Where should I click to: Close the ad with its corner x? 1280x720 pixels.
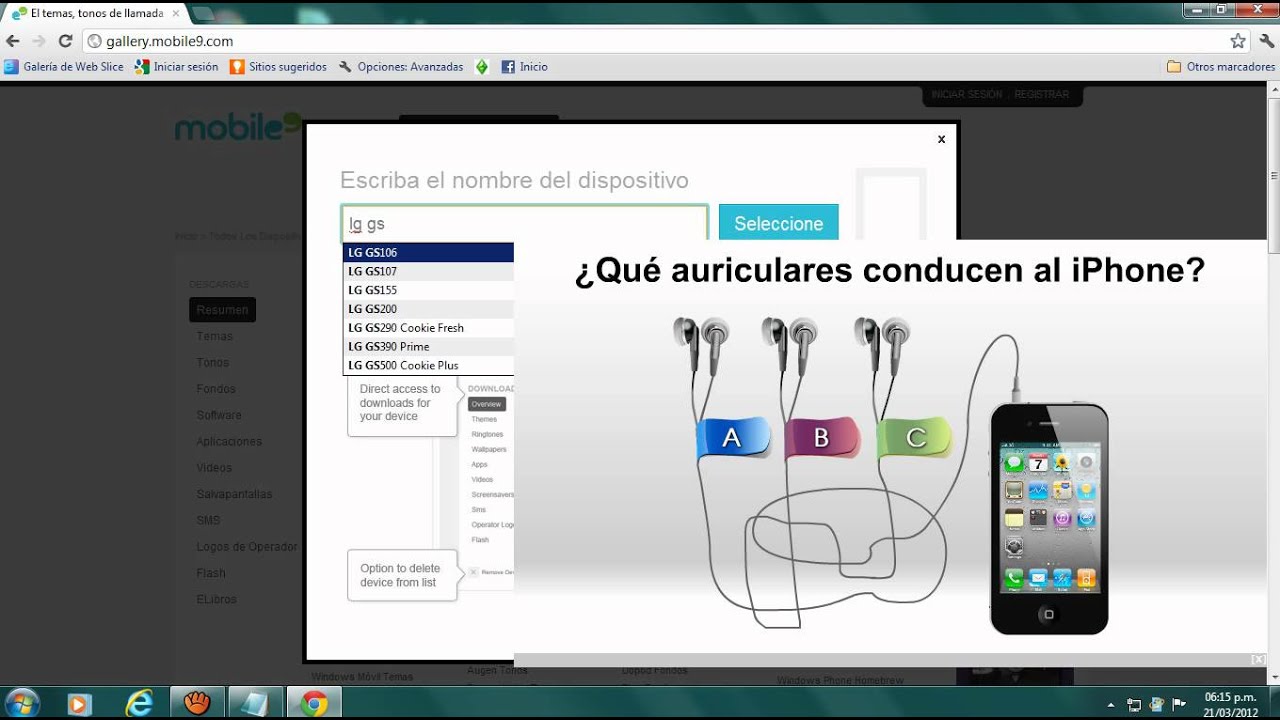(1258, 660)
